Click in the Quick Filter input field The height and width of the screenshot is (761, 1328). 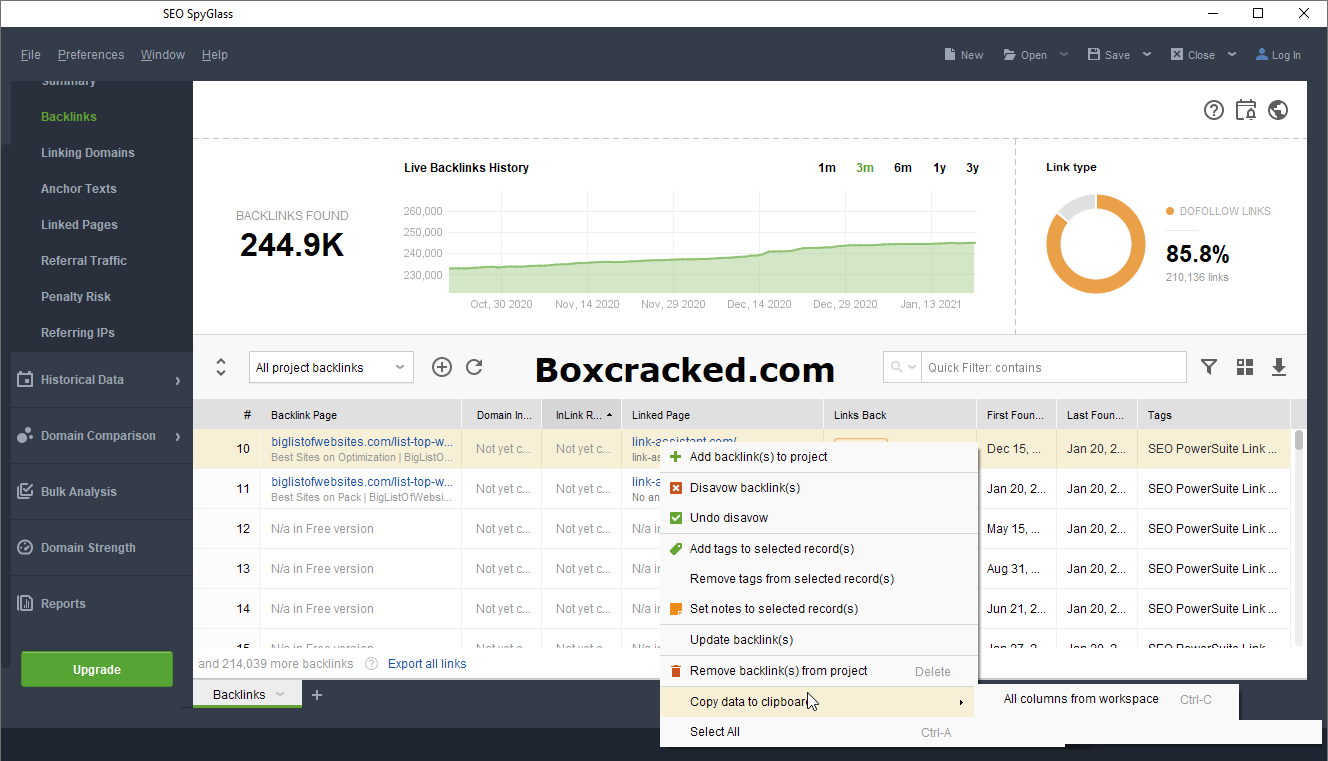[x=1053, y=367]
